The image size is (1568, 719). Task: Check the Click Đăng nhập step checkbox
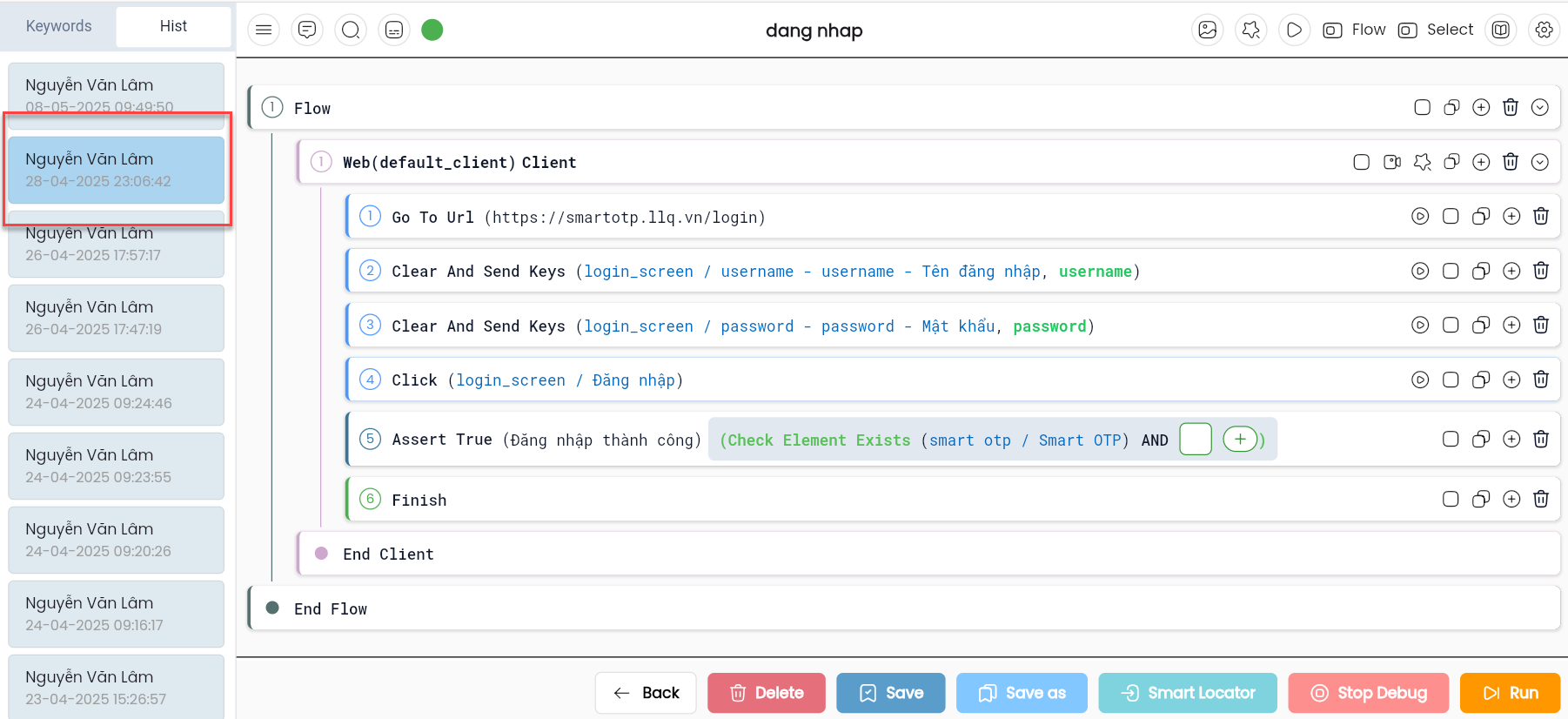[x=1451, y=380]
